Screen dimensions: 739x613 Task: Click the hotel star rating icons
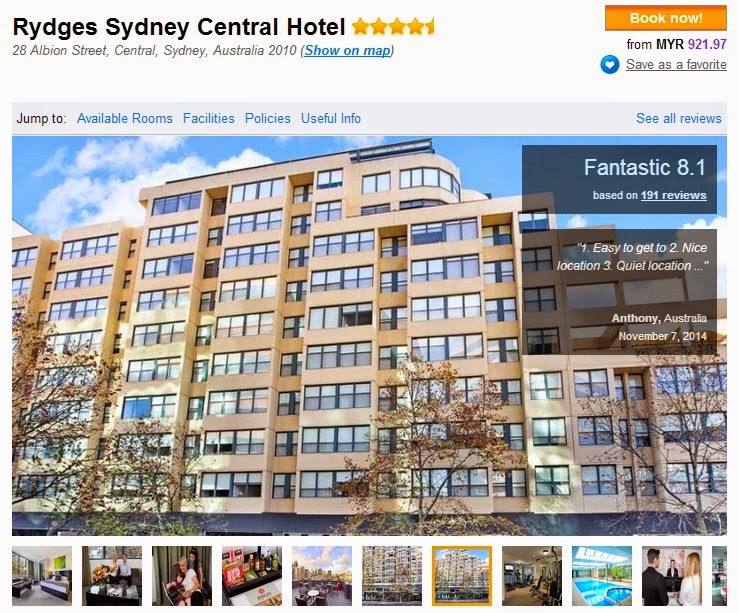tap(393, 27)
